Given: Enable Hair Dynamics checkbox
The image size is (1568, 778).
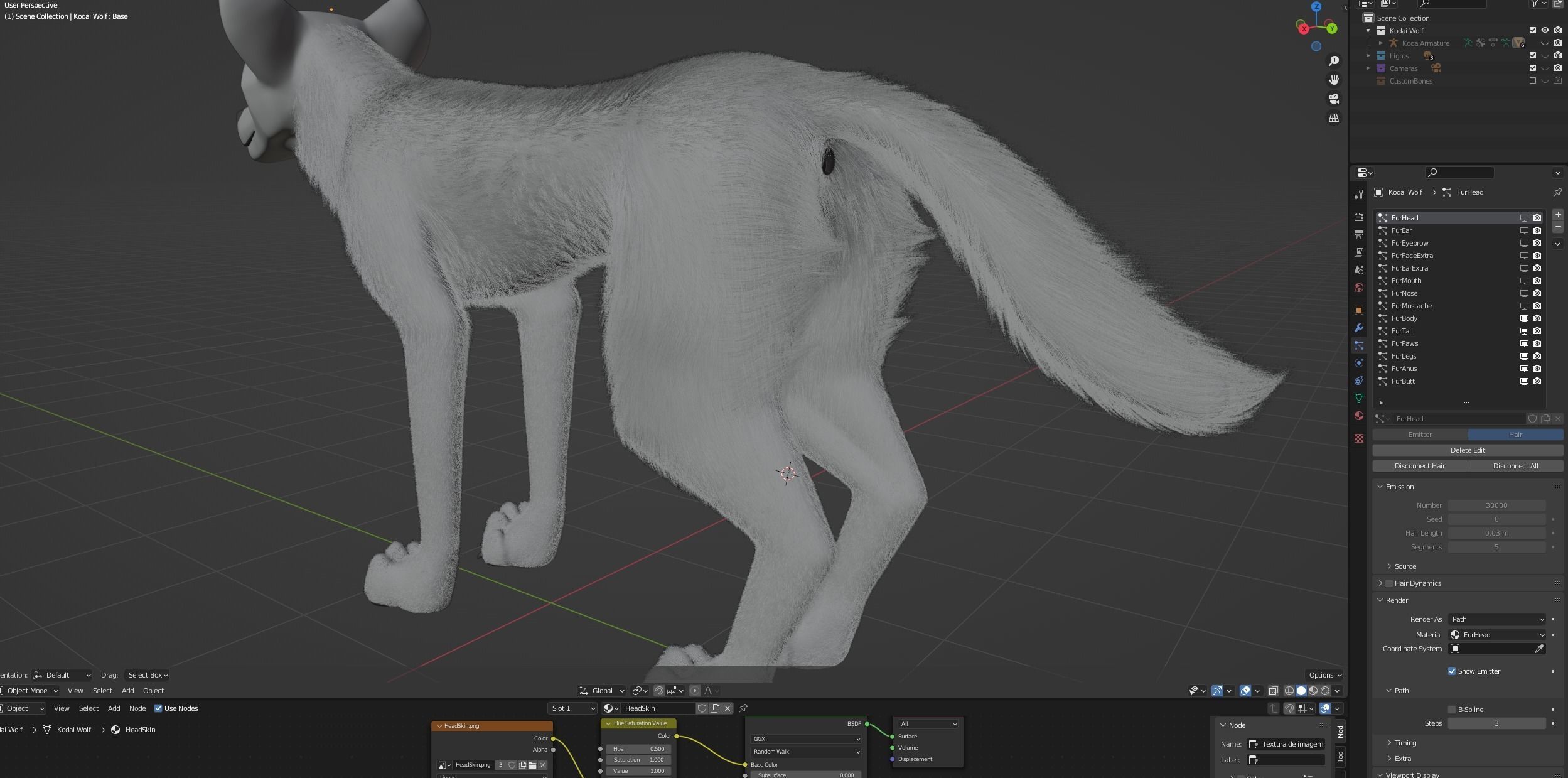Looking at the screenshot, I should point(1389,583).
